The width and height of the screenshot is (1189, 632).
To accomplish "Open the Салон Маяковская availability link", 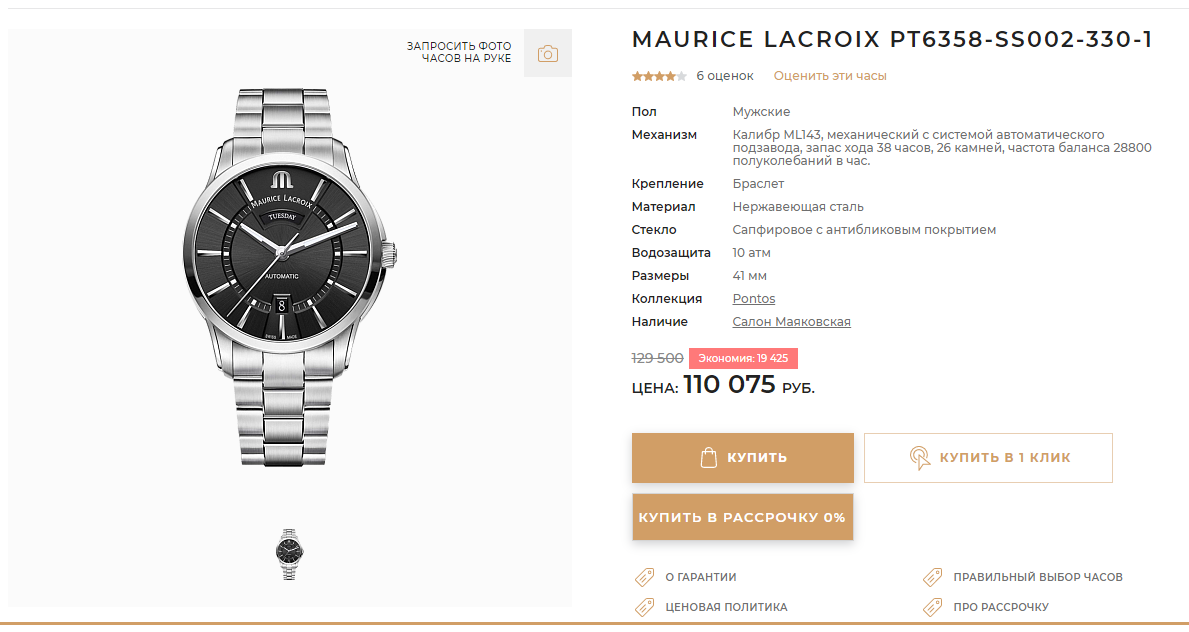I will [x=792, y=322].
